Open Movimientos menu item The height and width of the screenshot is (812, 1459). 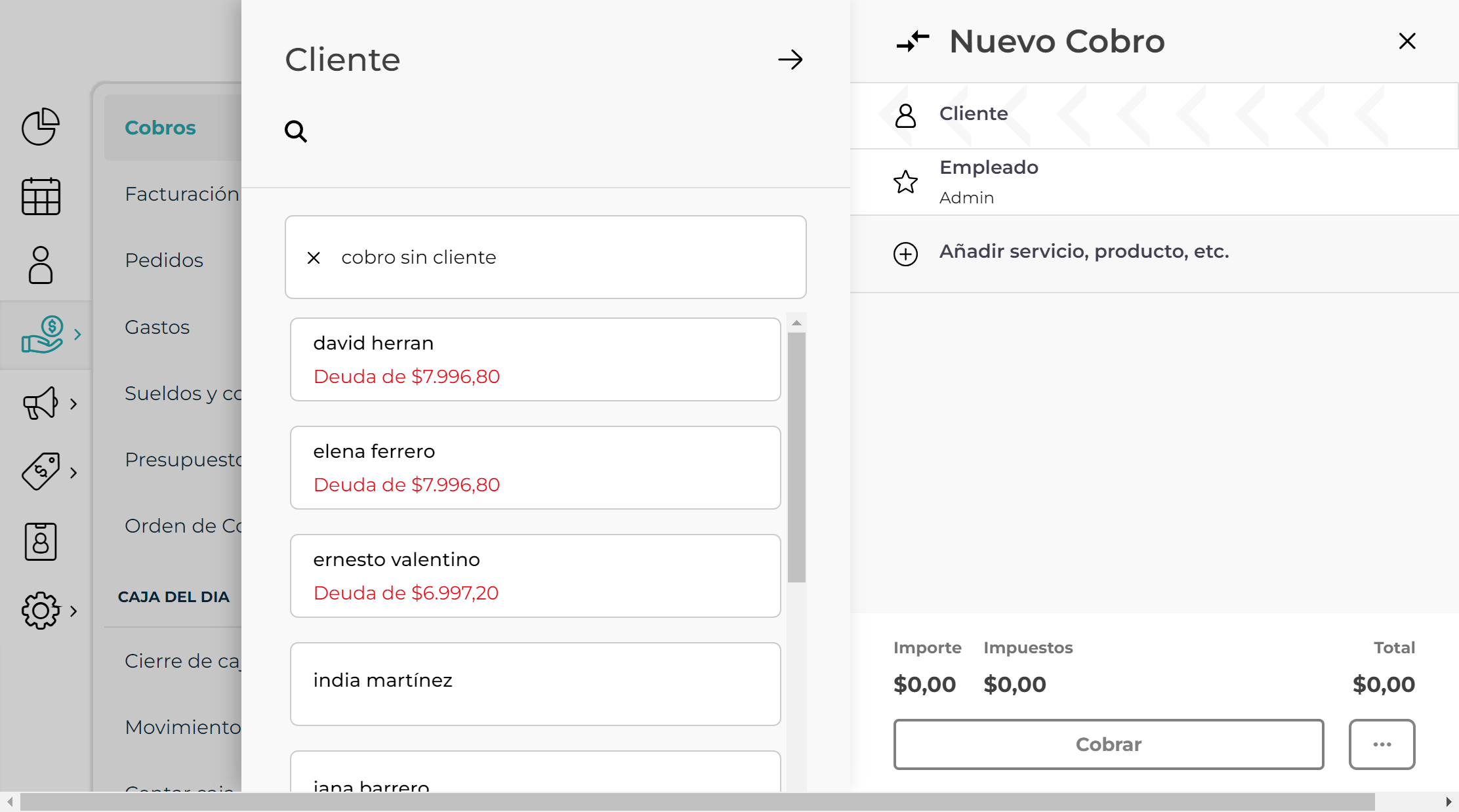coord(183,727)
